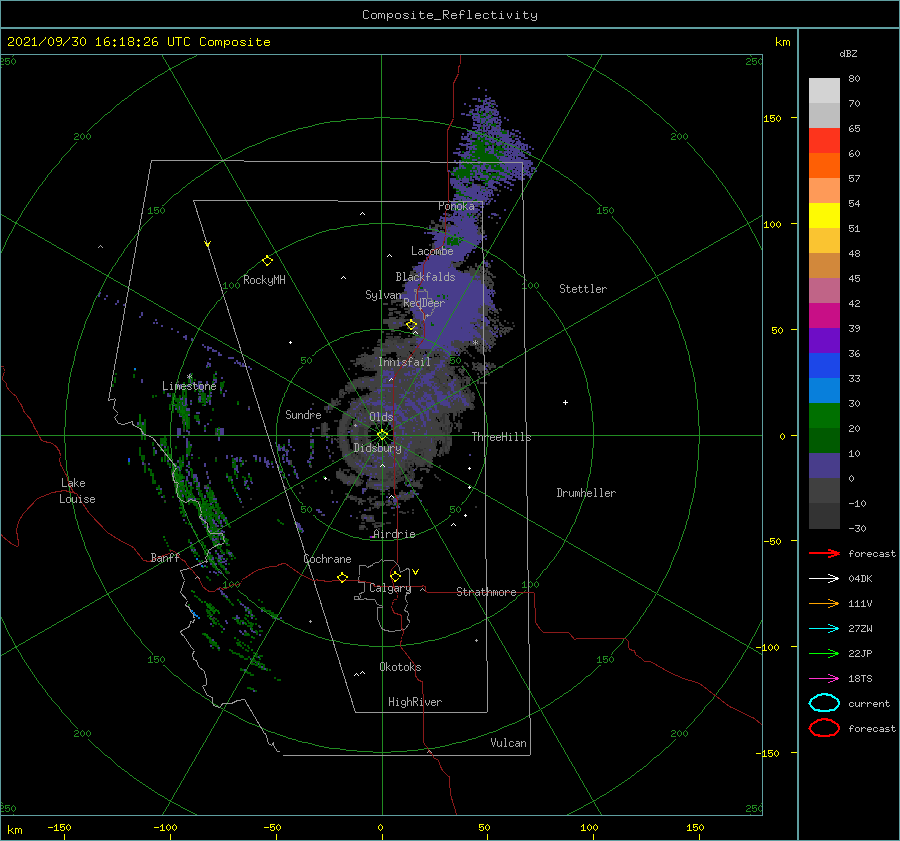
Task: Click the cyan current ellipse icon
Action: 824,703
